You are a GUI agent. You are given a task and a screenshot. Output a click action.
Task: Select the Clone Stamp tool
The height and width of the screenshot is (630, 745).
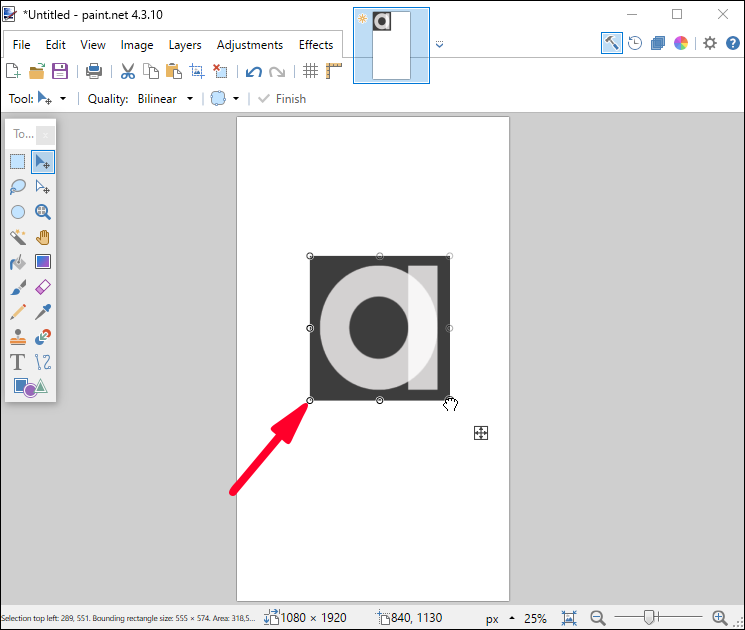[x=18, y=338]
